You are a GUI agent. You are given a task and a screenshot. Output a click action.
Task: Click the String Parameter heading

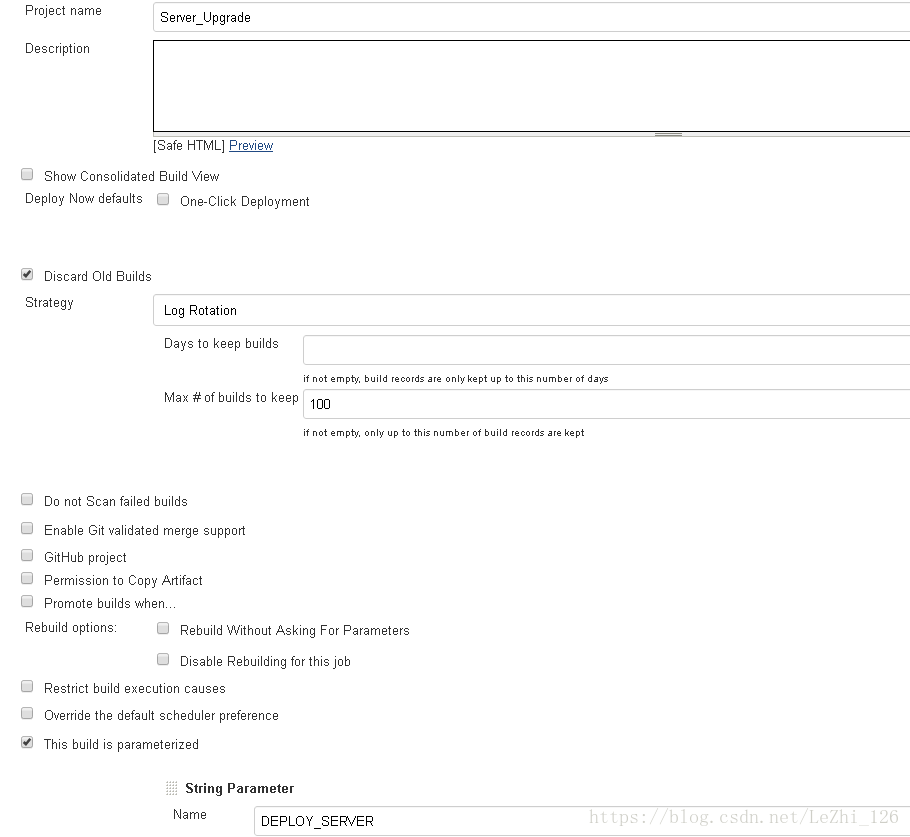point(240,788)
